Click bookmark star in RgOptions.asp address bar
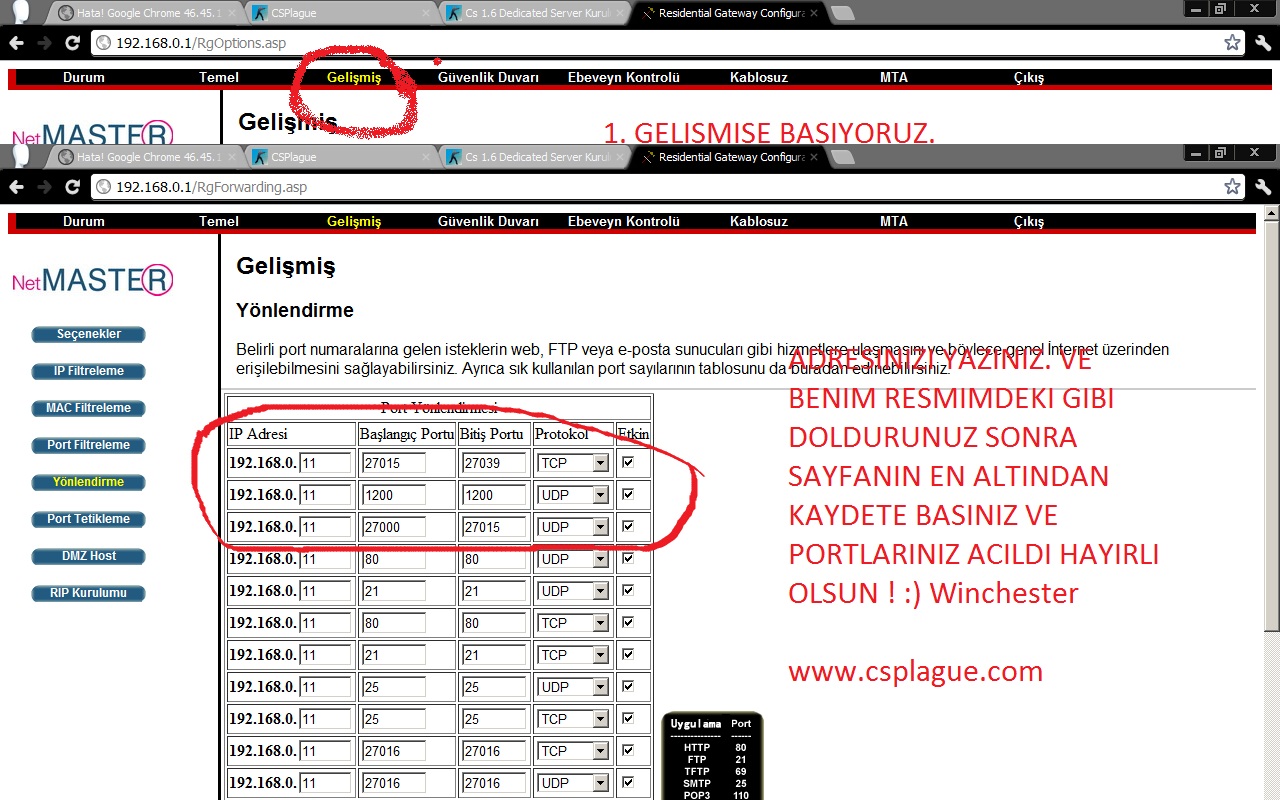 pyautogui.click(x=1232, y=43)
